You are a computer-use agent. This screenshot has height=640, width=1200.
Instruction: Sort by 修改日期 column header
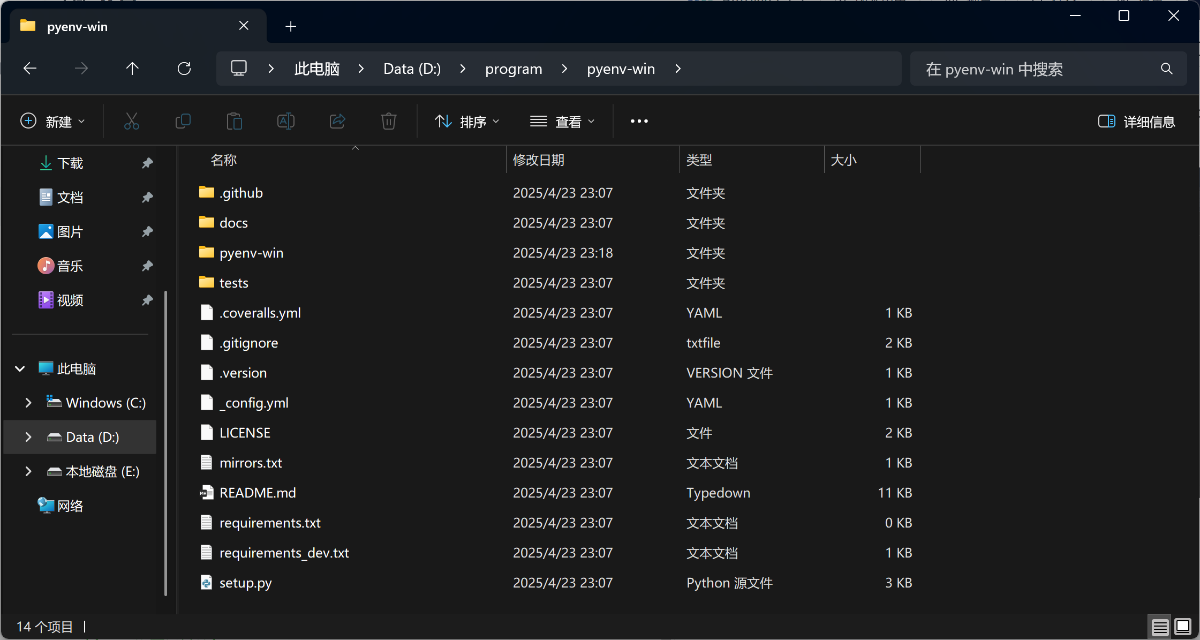[x=539, y=160]
